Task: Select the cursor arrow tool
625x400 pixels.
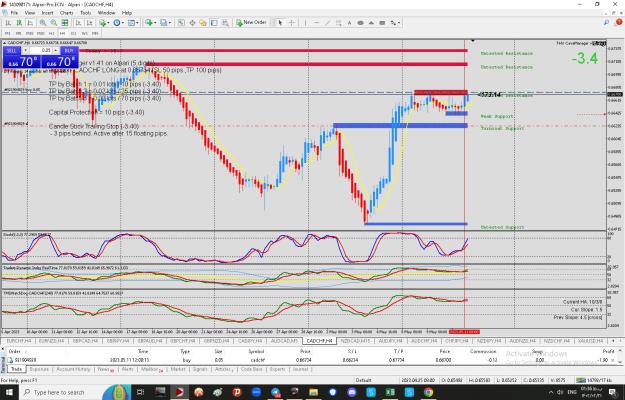Action: (280, 23)
